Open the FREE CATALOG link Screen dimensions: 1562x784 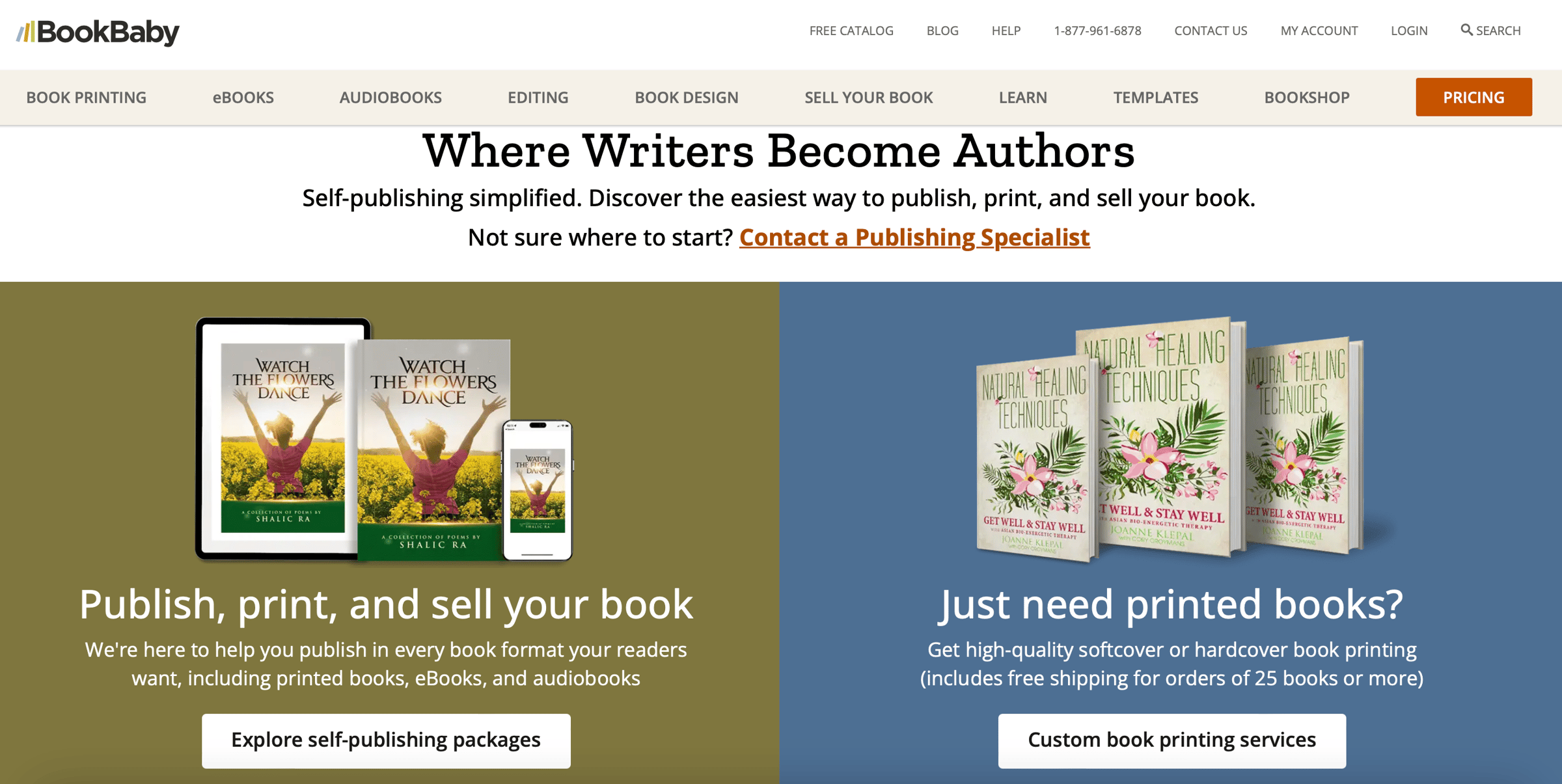coord(851,31)
